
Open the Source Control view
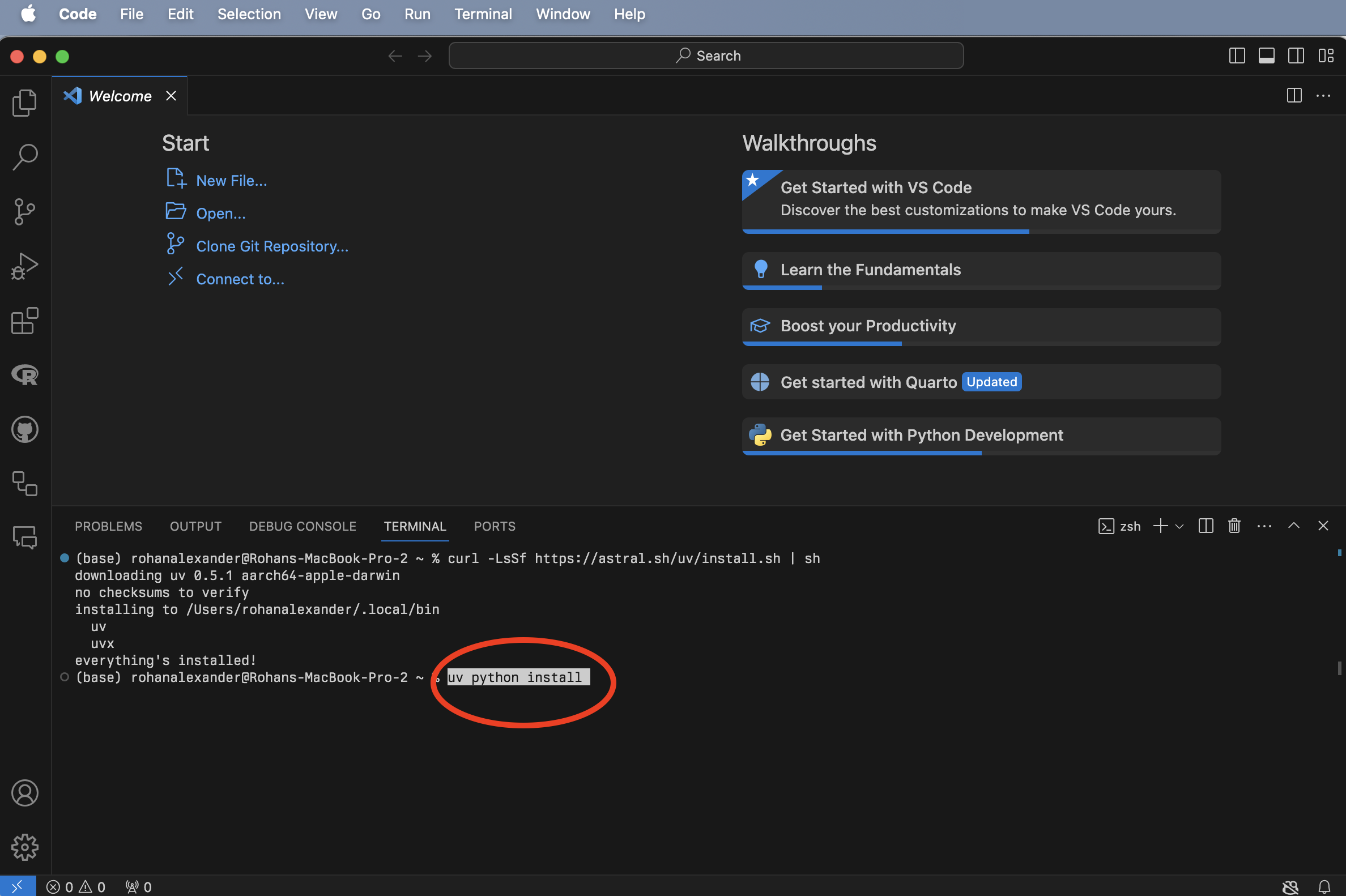click(x=24, y=212)
